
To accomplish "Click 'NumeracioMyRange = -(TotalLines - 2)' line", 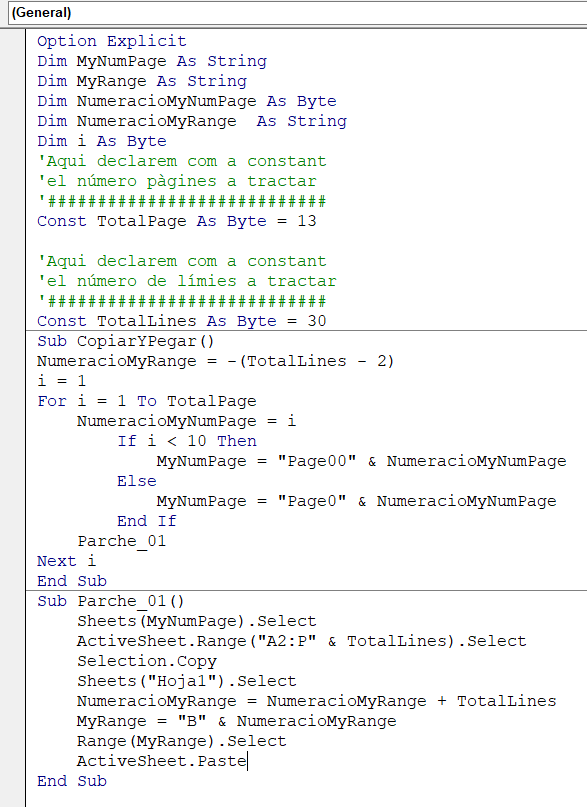I will (216, 361).
